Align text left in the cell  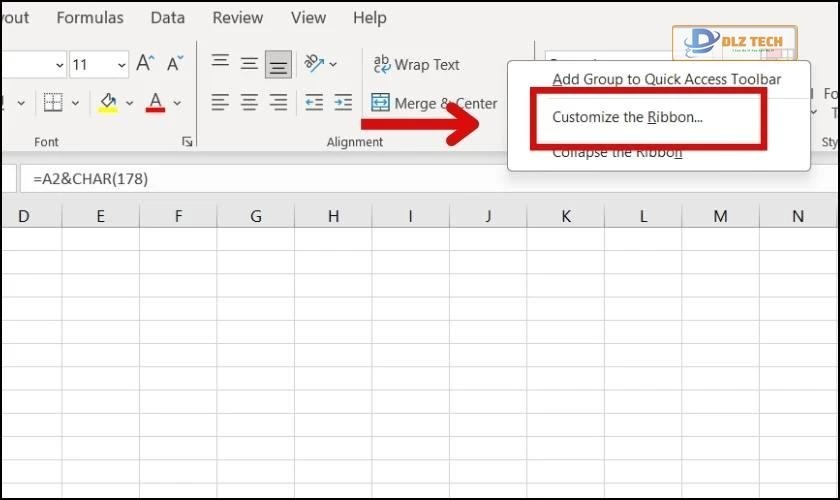tap(220, 103)
